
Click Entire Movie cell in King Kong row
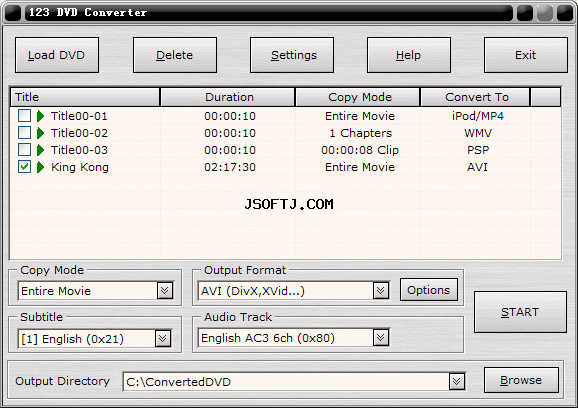point(360,167)
